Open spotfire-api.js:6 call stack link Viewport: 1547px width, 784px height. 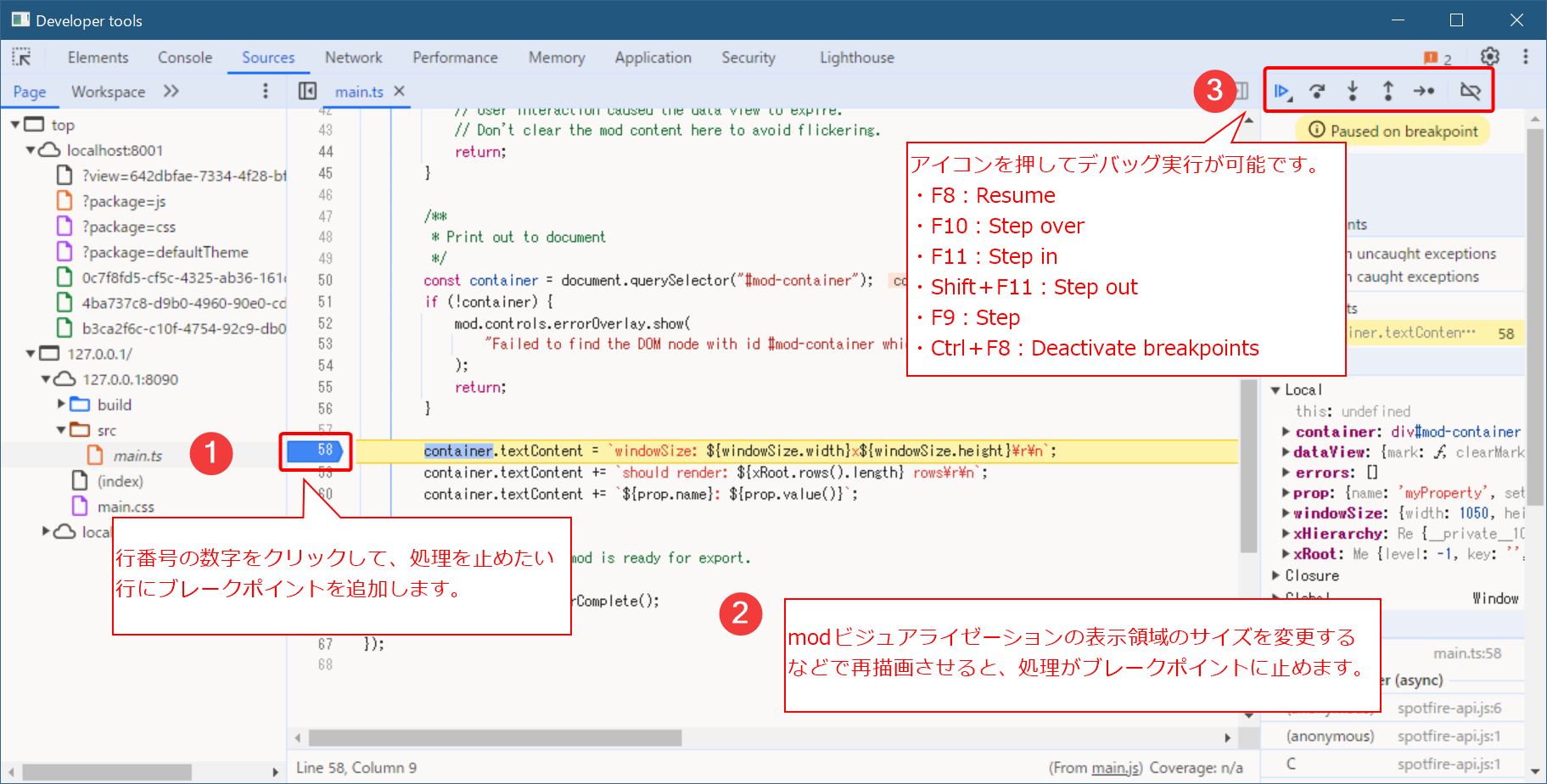click(1449, 708)
